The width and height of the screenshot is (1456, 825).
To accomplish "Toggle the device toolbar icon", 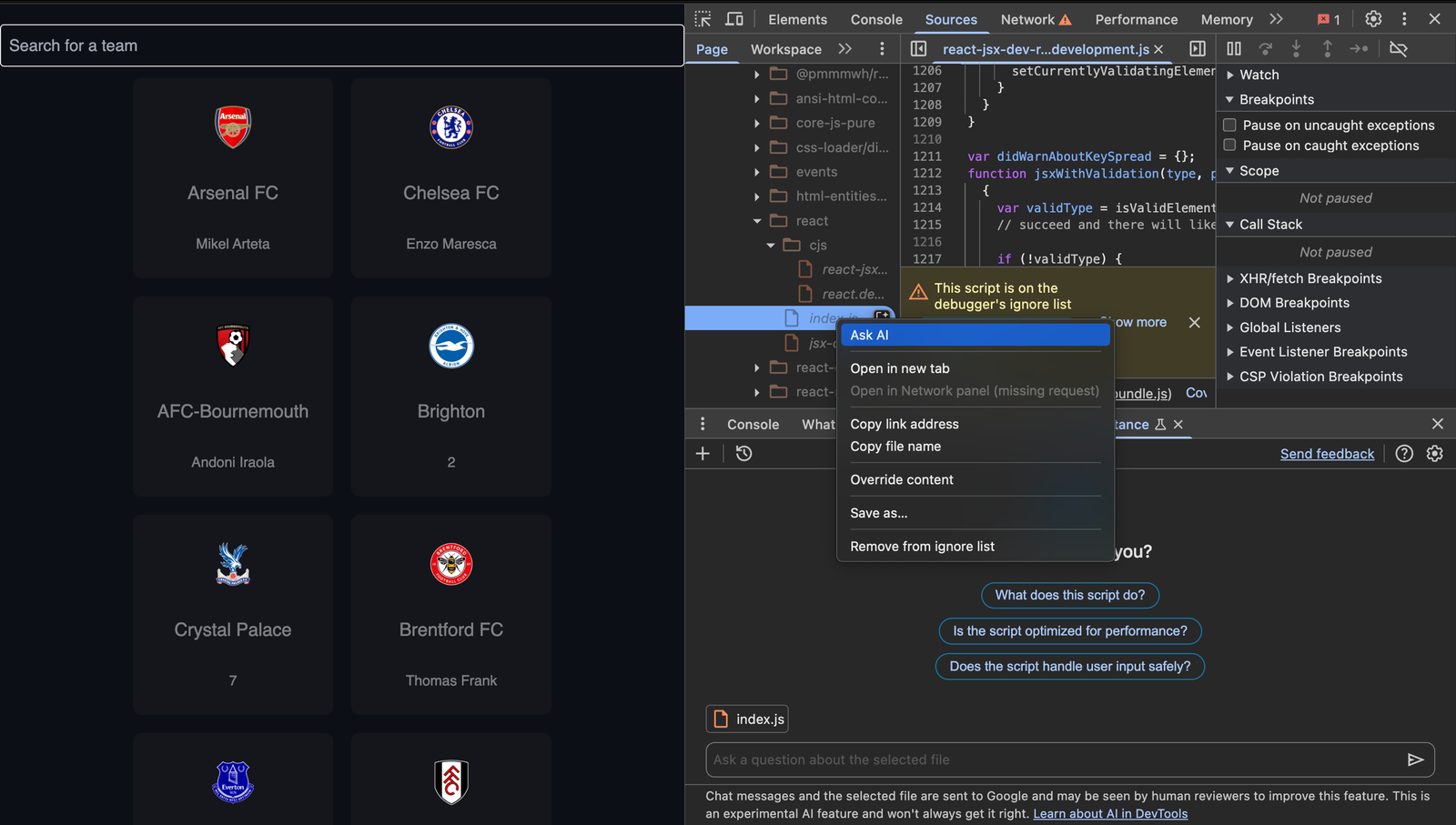I will pyautogui.click(x=733, y=19).
